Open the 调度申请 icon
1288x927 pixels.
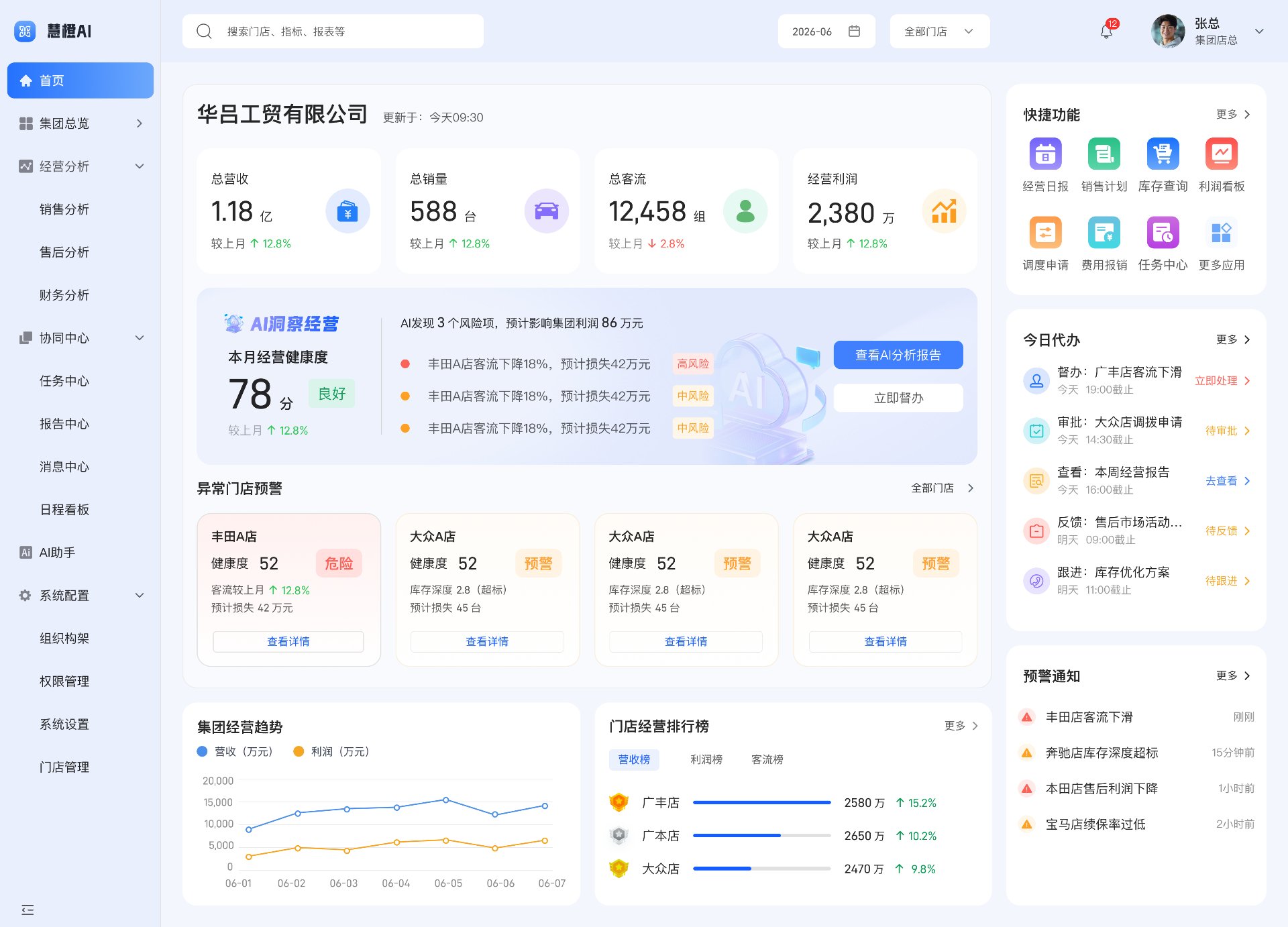[x=1045, y=233]
